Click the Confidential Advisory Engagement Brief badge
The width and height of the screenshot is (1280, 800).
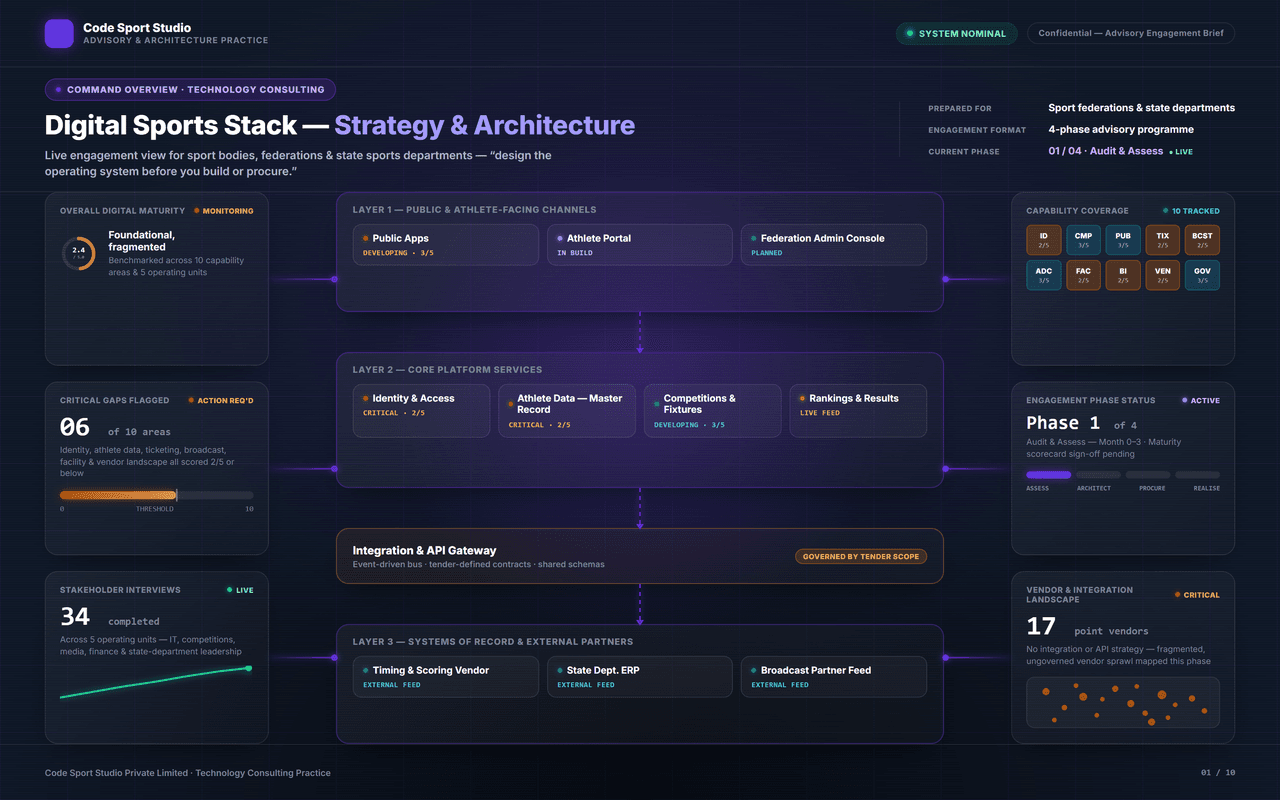click(x=1131, y=34)
